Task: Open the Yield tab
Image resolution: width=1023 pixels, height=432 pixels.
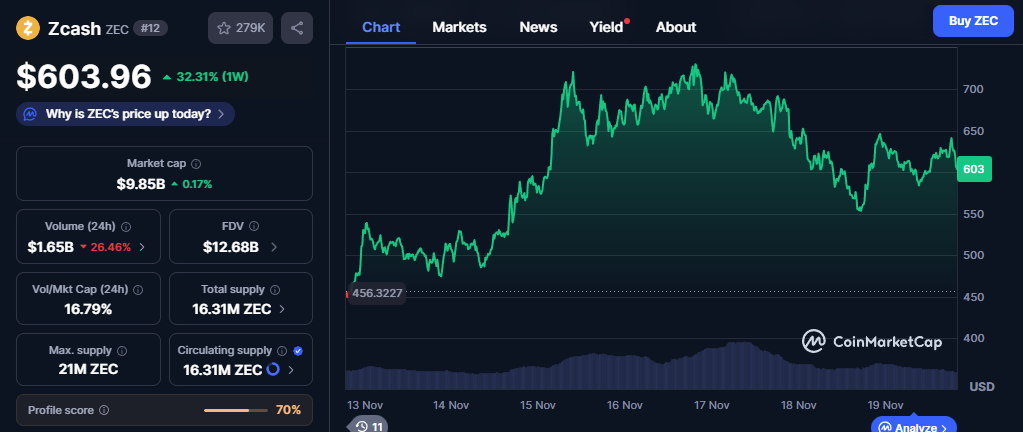Action: 607,27
